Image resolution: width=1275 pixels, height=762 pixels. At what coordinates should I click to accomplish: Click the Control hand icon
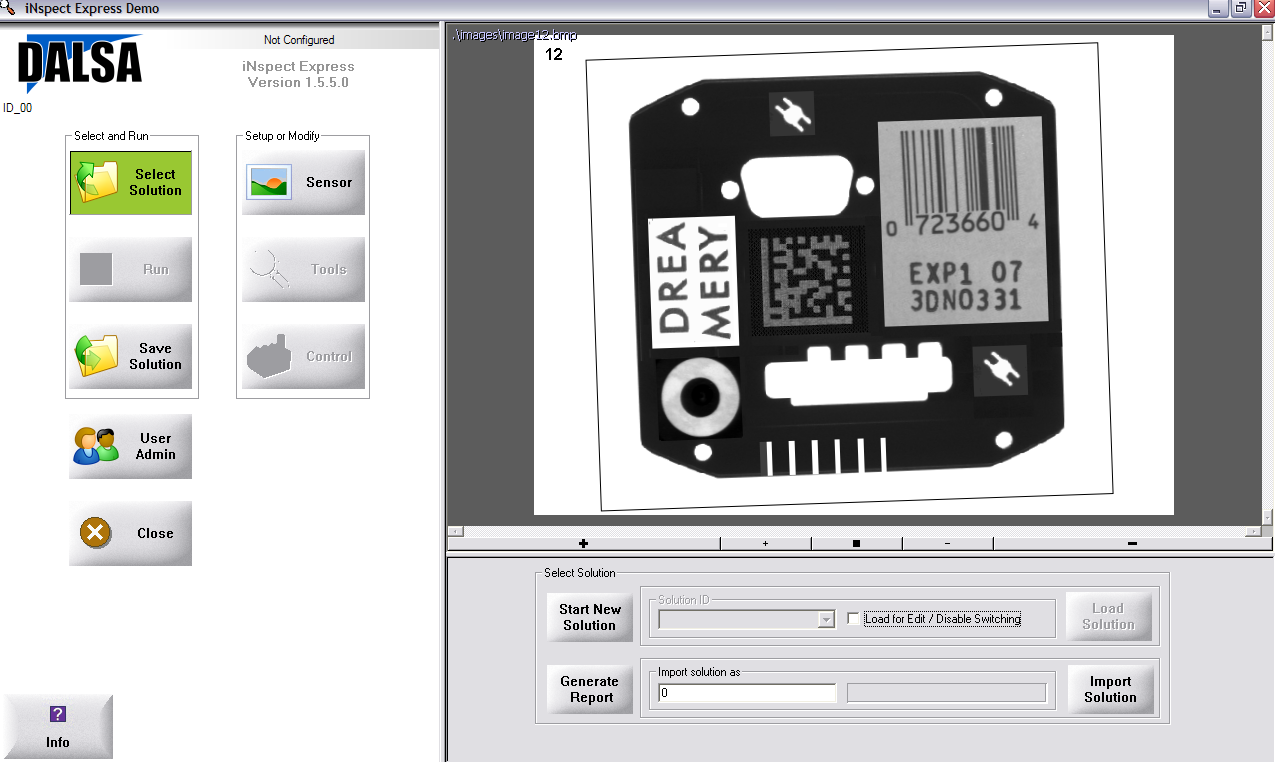pos(270,356)
